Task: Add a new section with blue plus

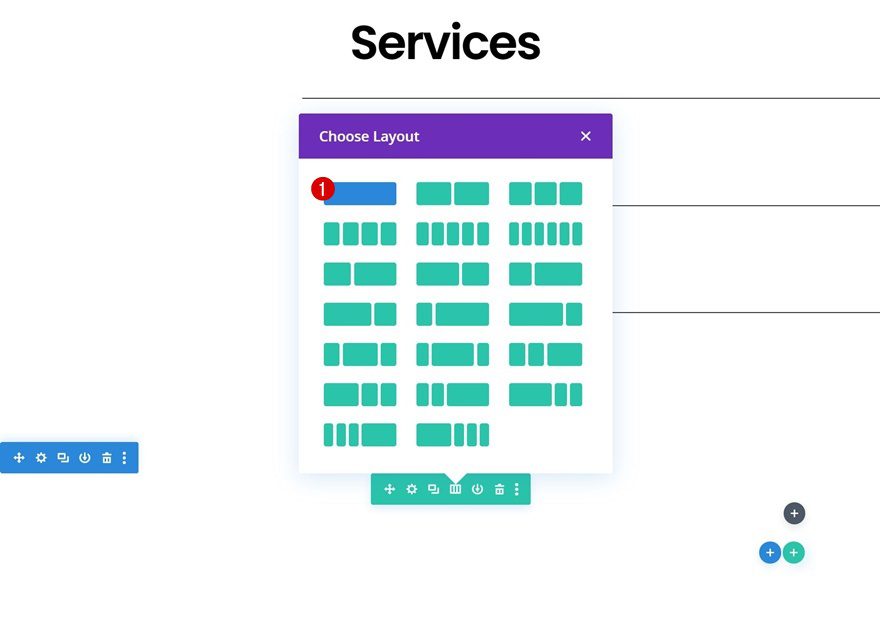Action: [769, 552]
